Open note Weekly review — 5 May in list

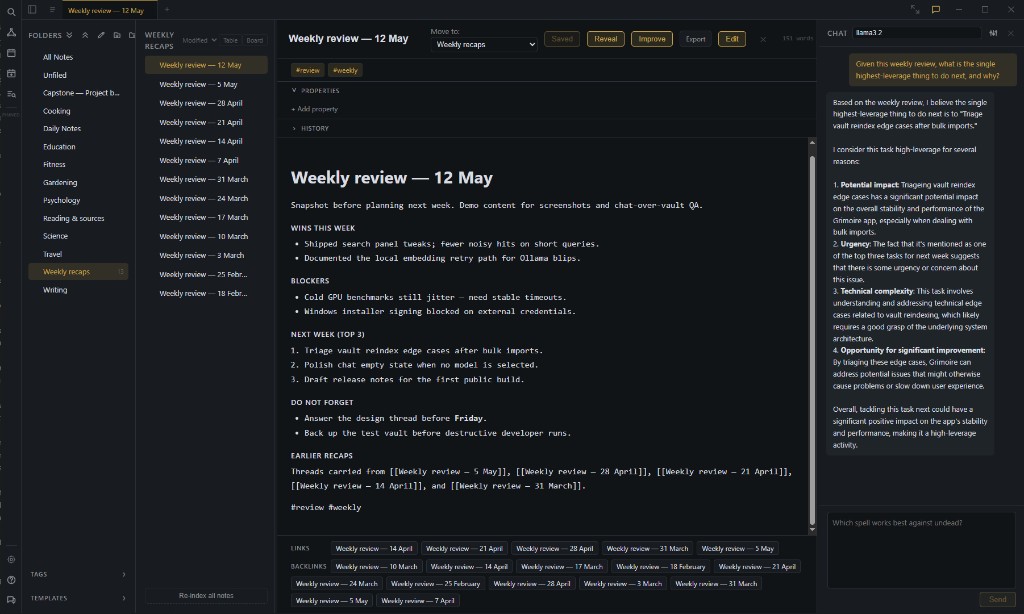point(206,84)
